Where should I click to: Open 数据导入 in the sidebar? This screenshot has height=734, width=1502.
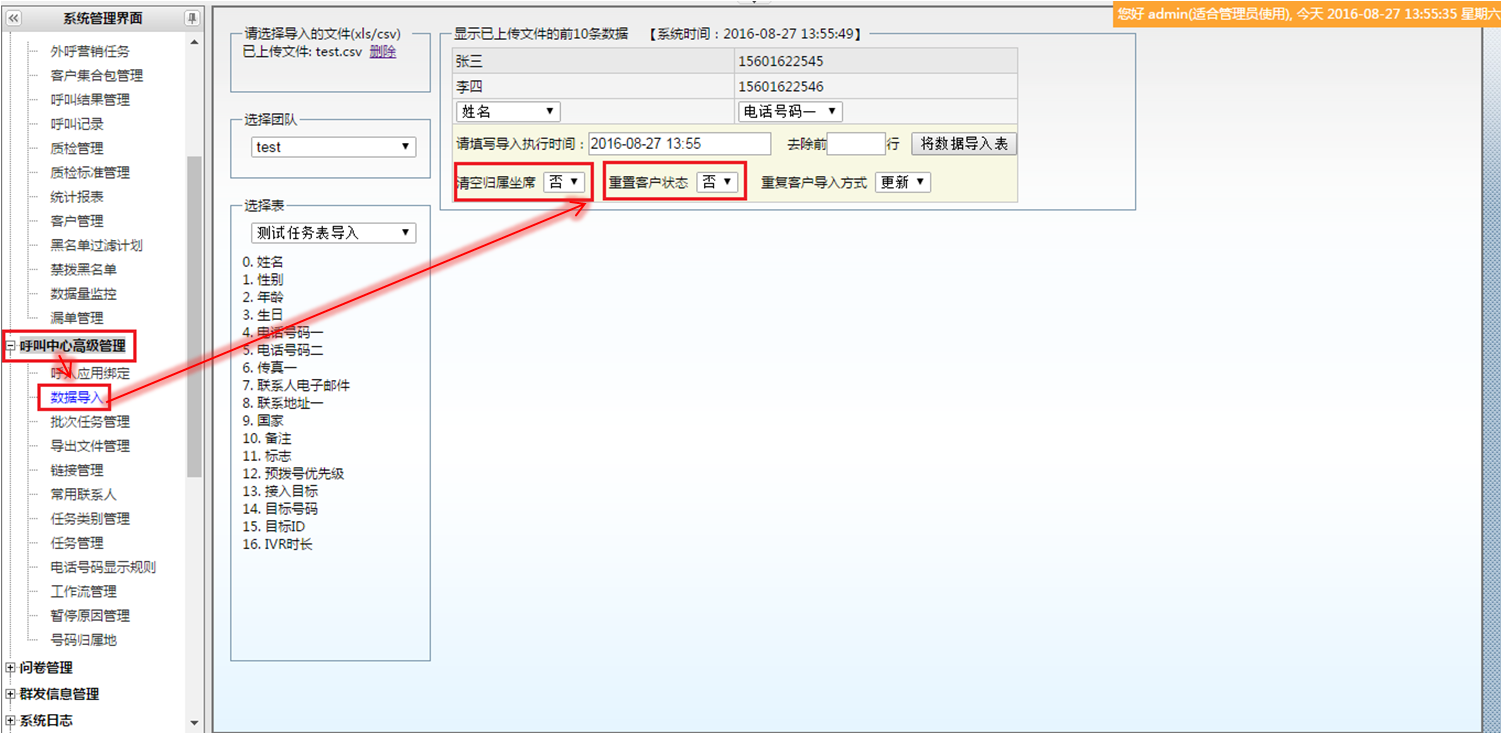pos(76,398)
